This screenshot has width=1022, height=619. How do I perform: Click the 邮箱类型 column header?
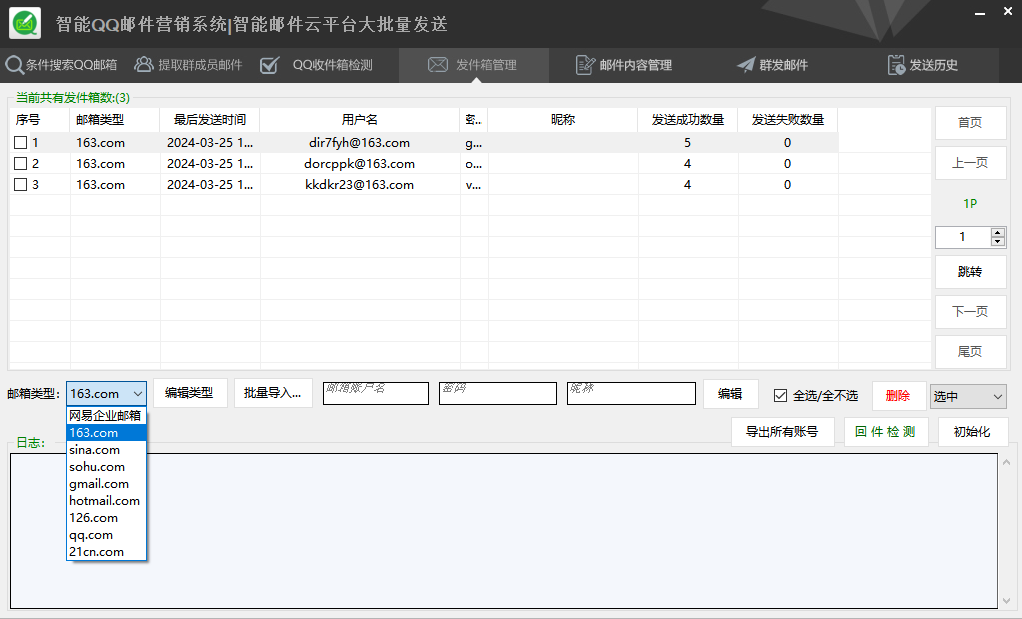(115, 120)
